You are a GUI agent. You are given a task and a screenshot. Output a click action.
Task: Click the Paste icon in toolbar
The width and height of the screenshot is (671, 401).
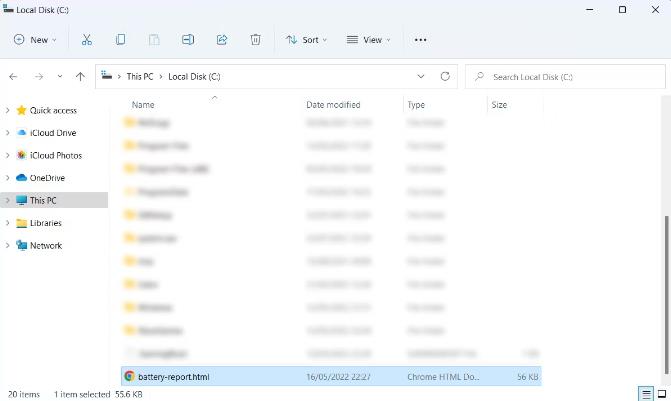[x=154, y=40]
